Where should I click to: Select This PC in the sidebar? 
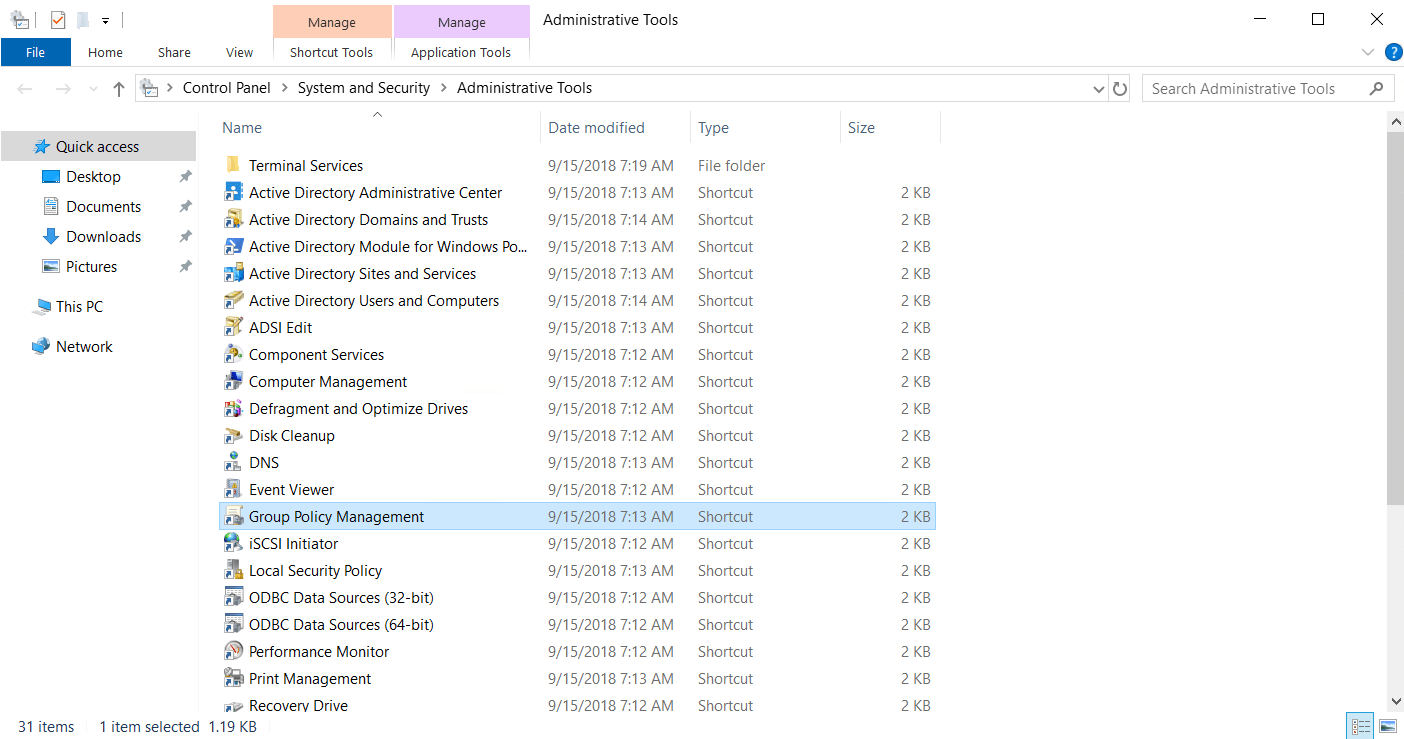[78, 306]
